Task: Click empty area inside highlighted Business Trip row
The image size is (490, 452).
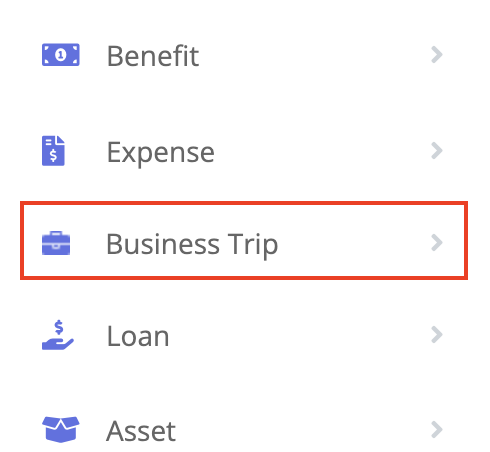Action: pos(353,242)
